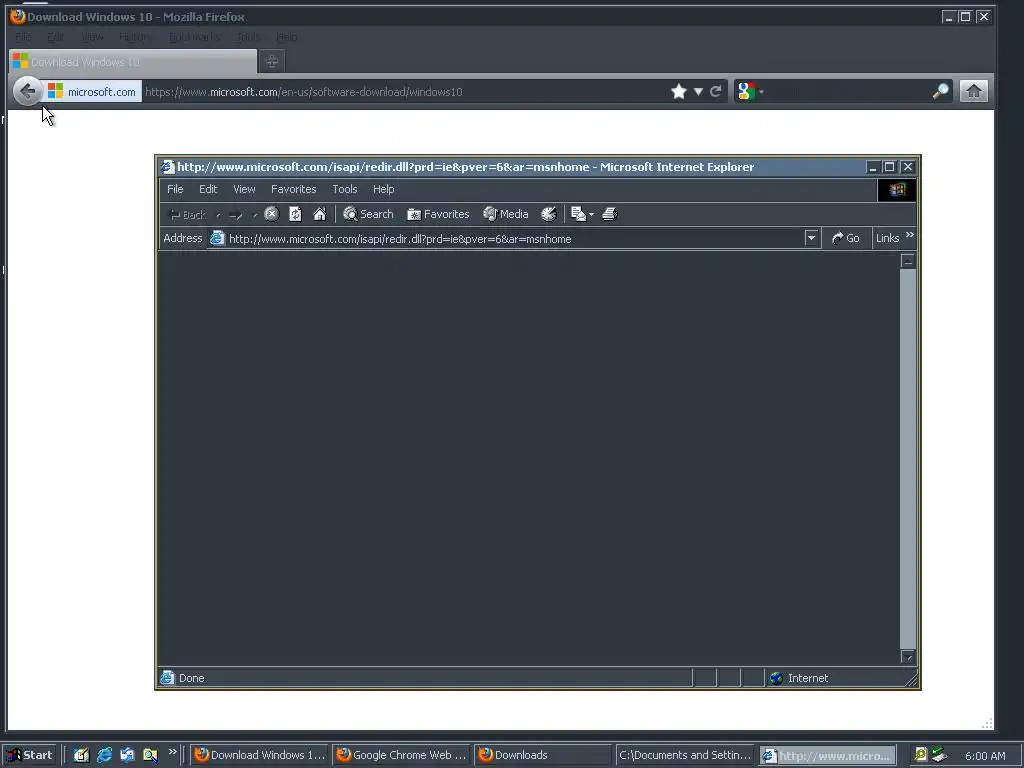Switch to C:\Documents and Settin... taskbar button
1024x768 pixels.
[x=685, y=755]
